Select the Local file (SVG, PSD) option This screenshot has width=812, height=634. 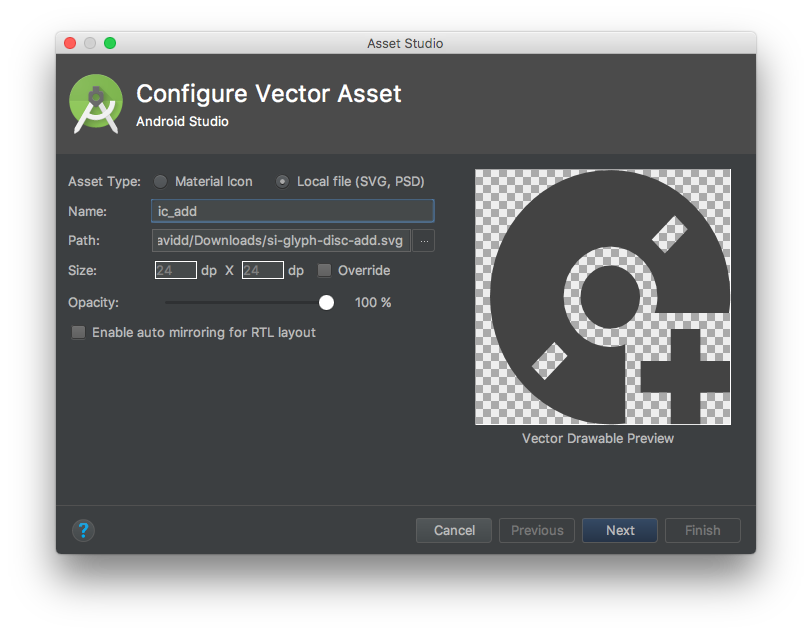pyautogui.click(x=285, y=181)
